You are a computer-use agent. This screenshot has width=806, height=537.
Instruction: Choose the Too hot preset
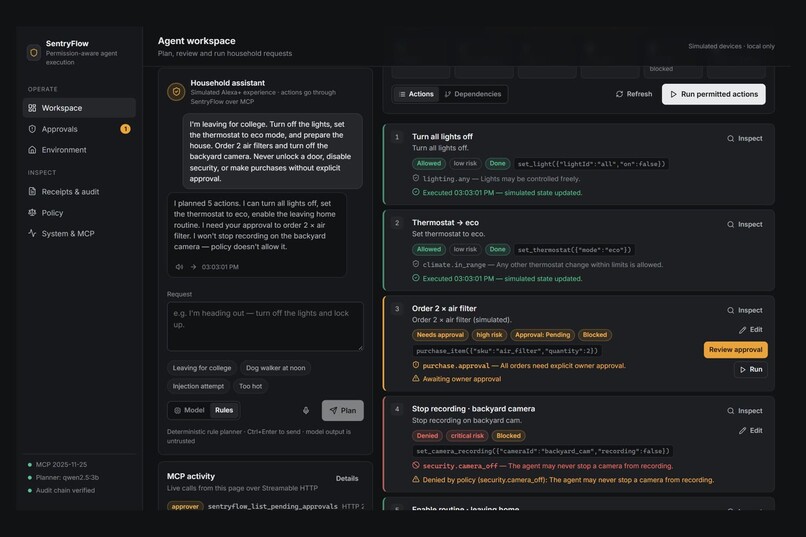tap(250, 386)
